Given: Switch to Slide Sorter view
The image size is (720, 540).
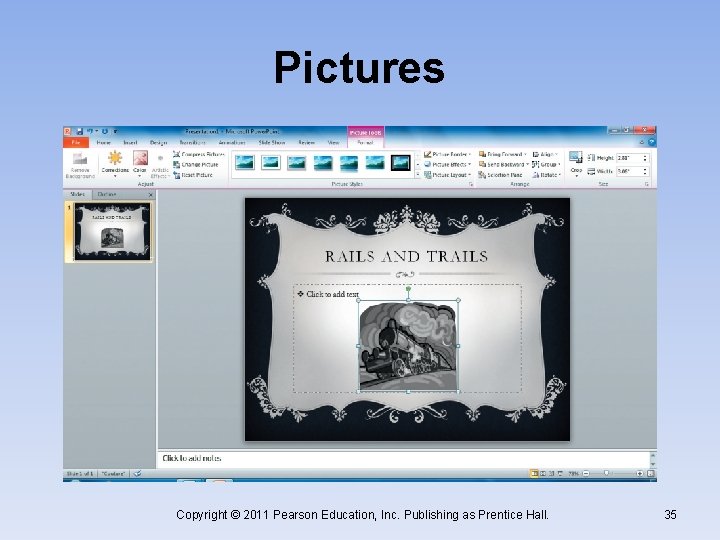Looking at the screenshot, I should (543, 473).
